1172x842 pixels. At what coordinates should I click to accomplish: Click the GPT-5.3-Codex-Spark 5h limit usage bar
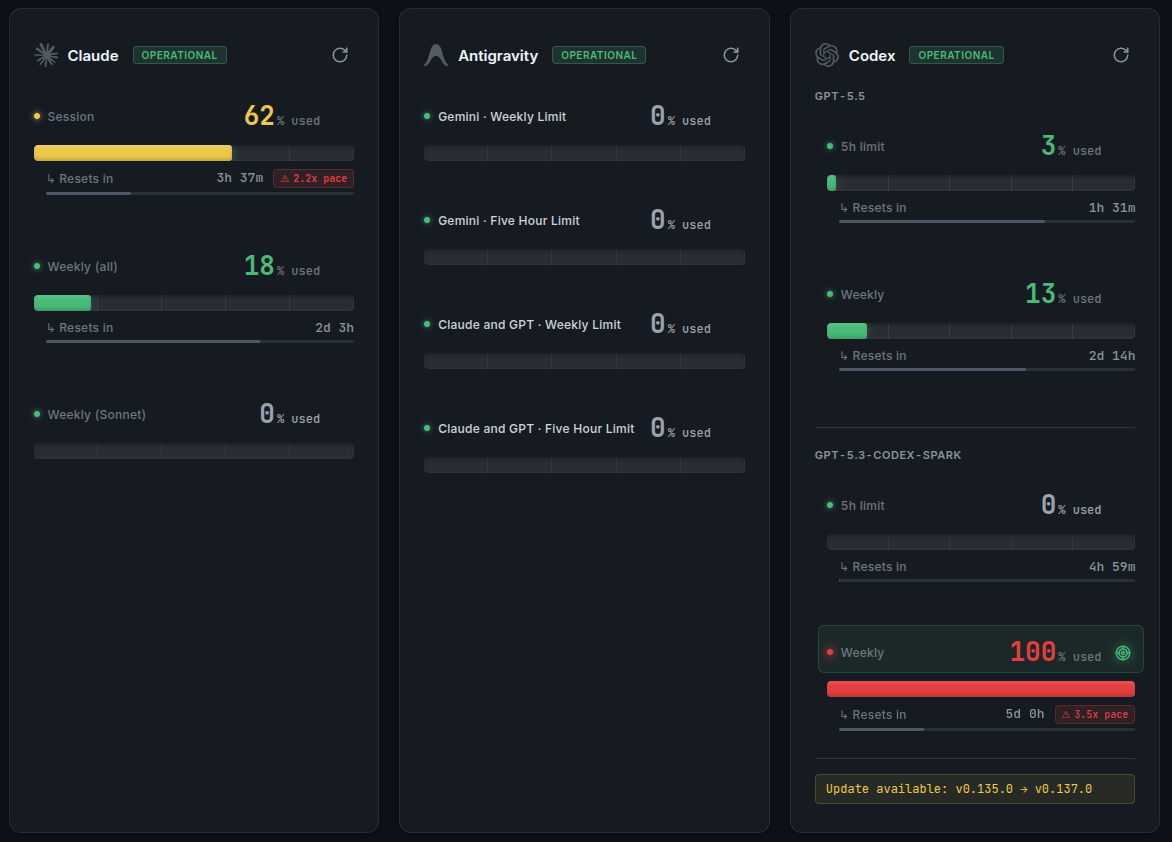pyautogui.click(x=981, y=542)
